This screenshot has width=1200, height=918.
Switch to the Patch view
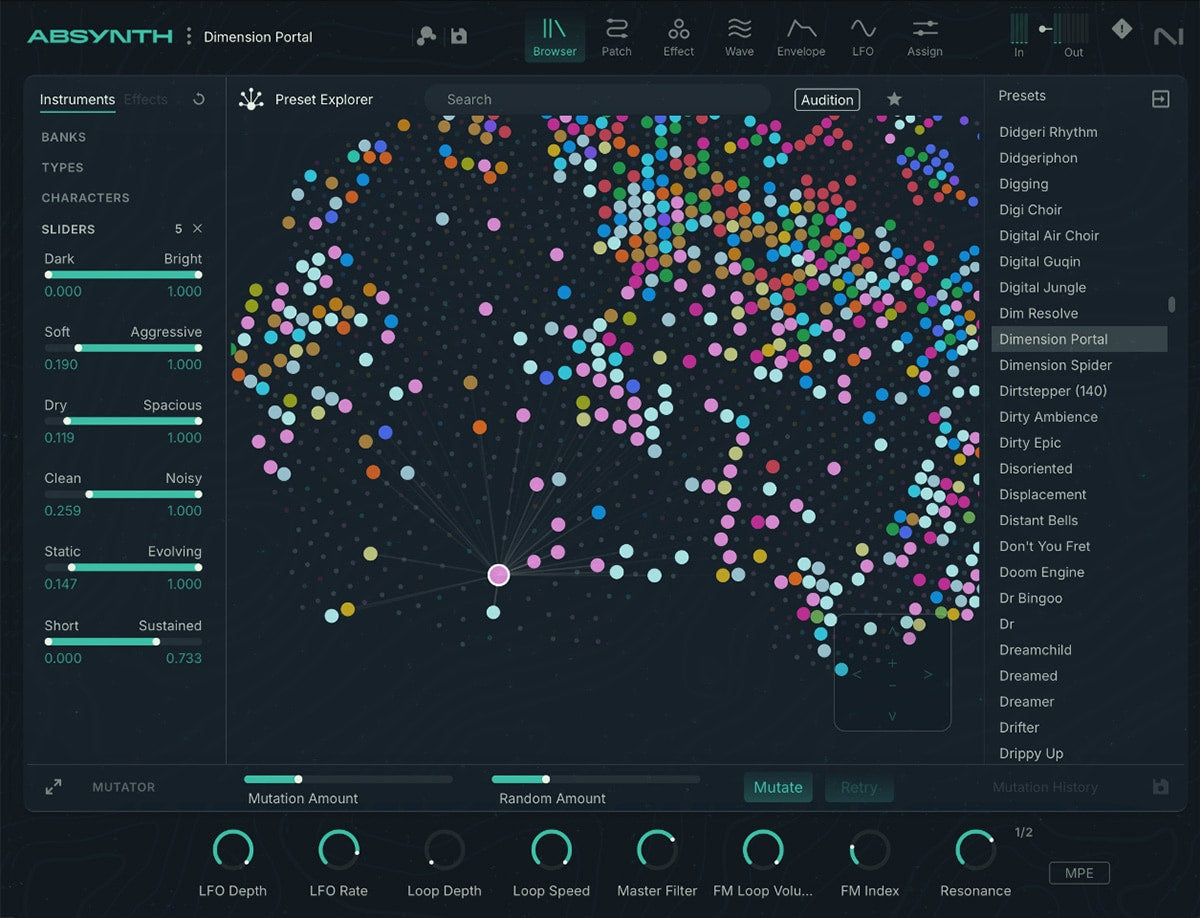pyautogui.click(x=616, y=37)
